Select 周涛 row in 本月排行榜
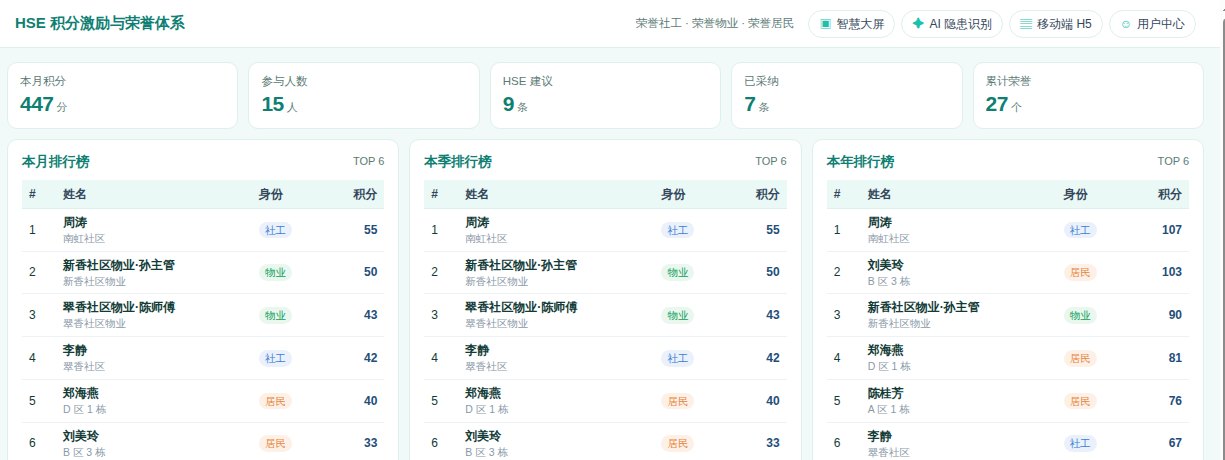 coord(203,230)
